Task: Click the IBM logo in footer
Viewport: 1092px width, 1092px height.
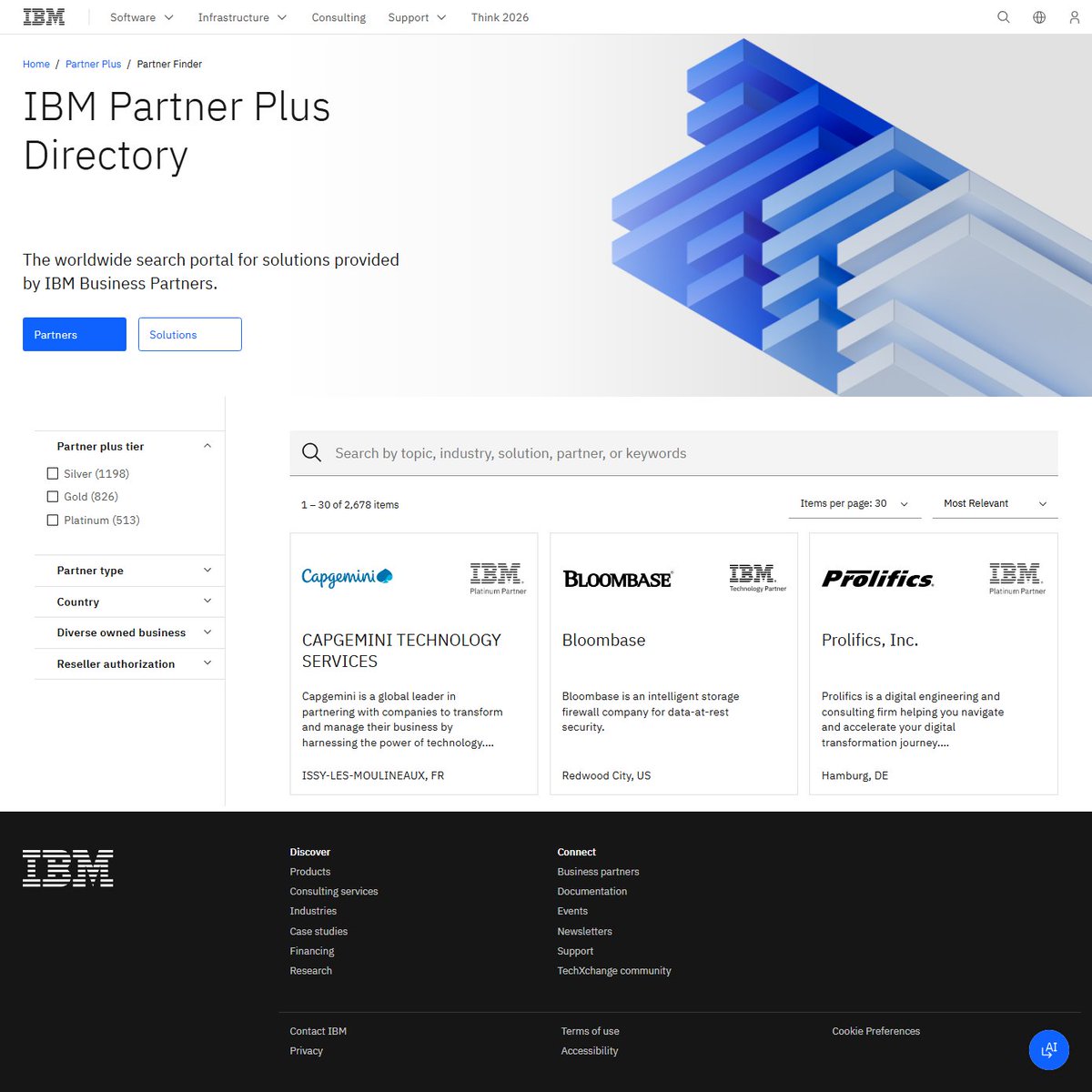Action: coord(68,868)
